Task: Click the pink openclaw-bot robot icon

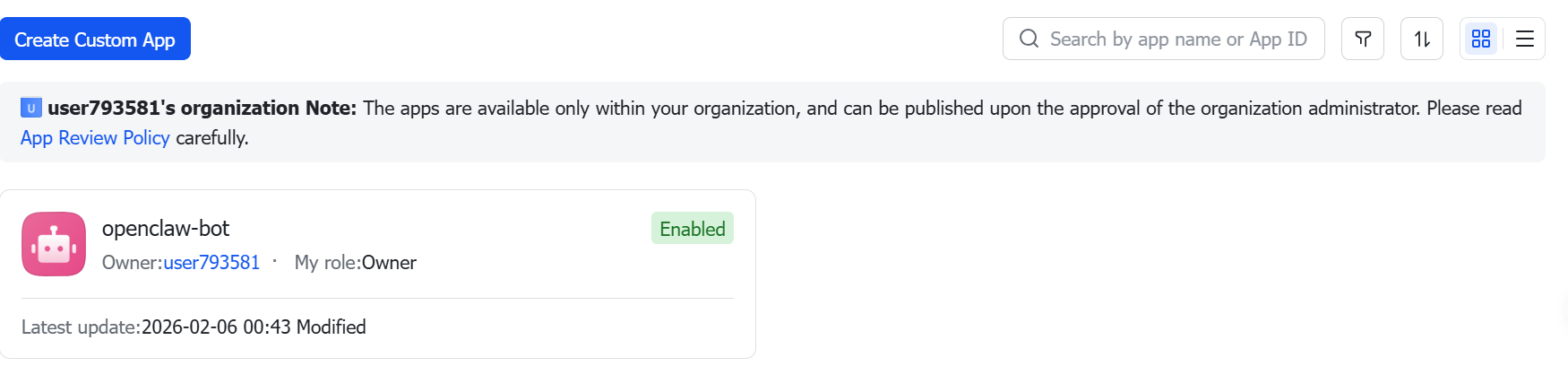Action: tap(54, 244)
